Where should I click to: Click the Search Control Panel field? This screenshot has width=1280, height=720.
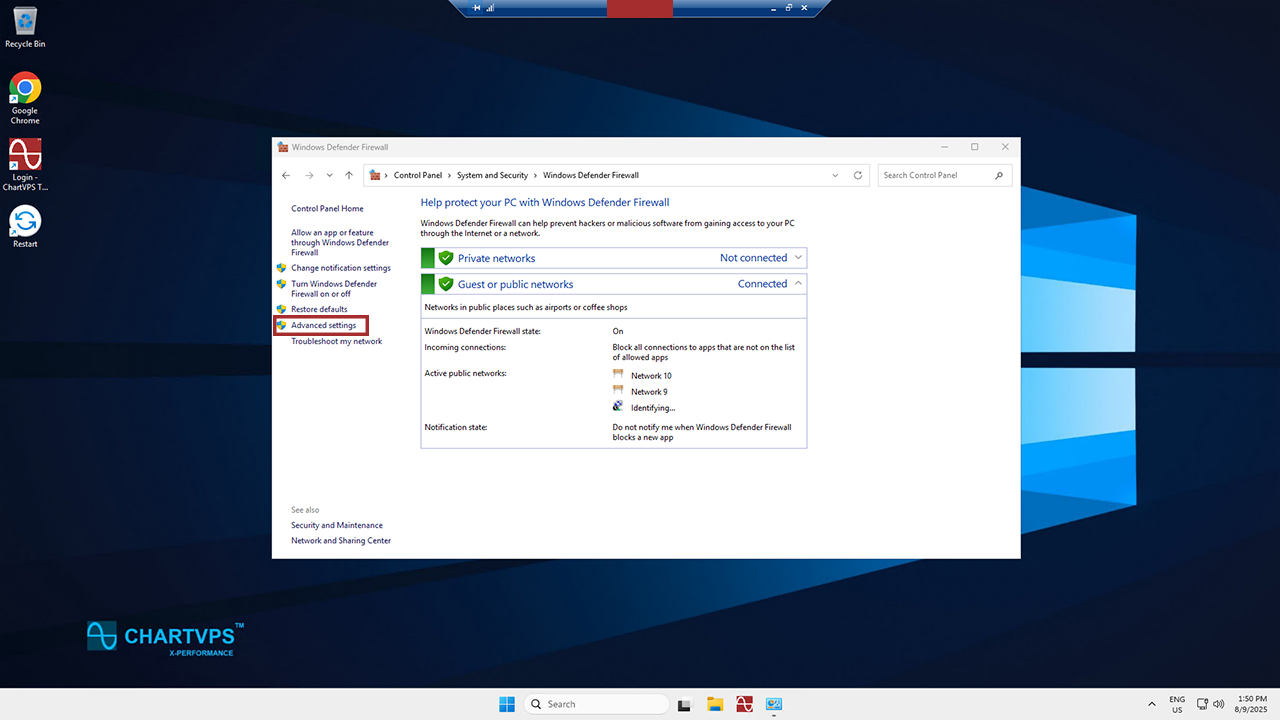(x=935, y=175)
